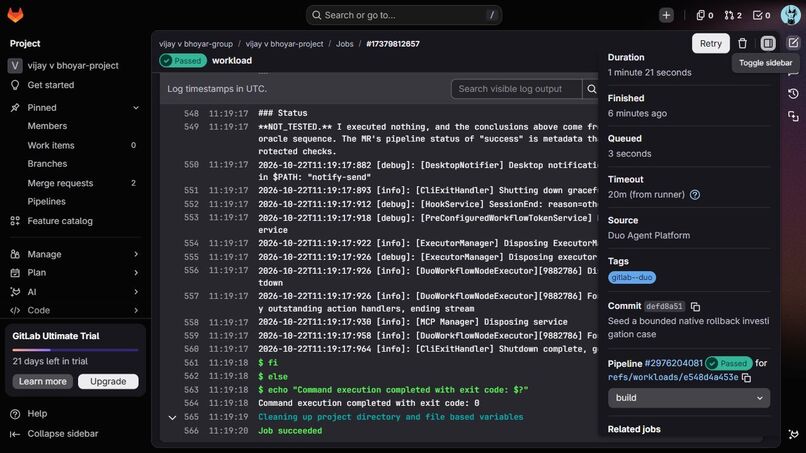Click the "Job succeeded" log line
Image resolution: width=806 pixels, height=453 pixels.
(x=290, y=431)
